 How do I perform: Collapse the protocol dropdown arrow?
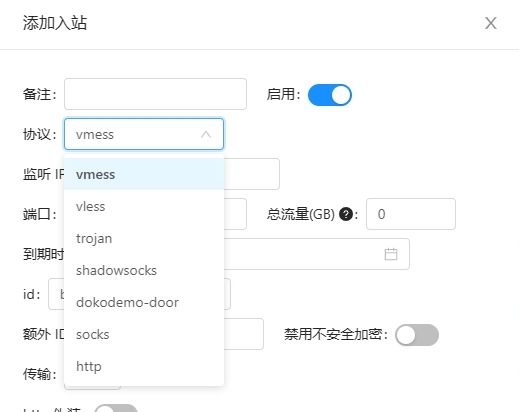tap(206, 134)
